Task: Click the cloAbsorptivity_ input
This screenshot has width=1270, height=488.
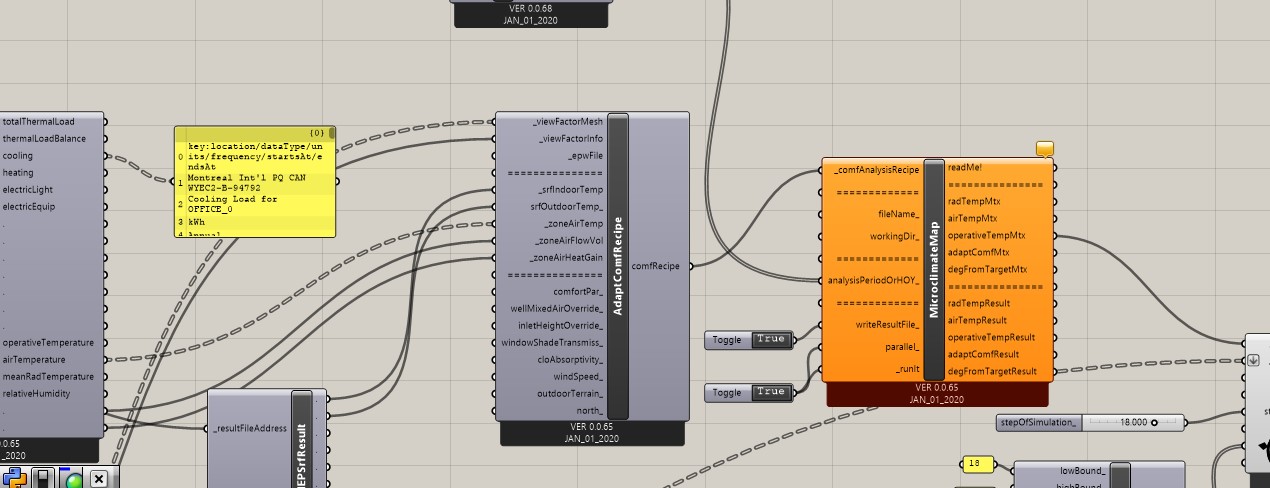Action: [x=571, y=359]
